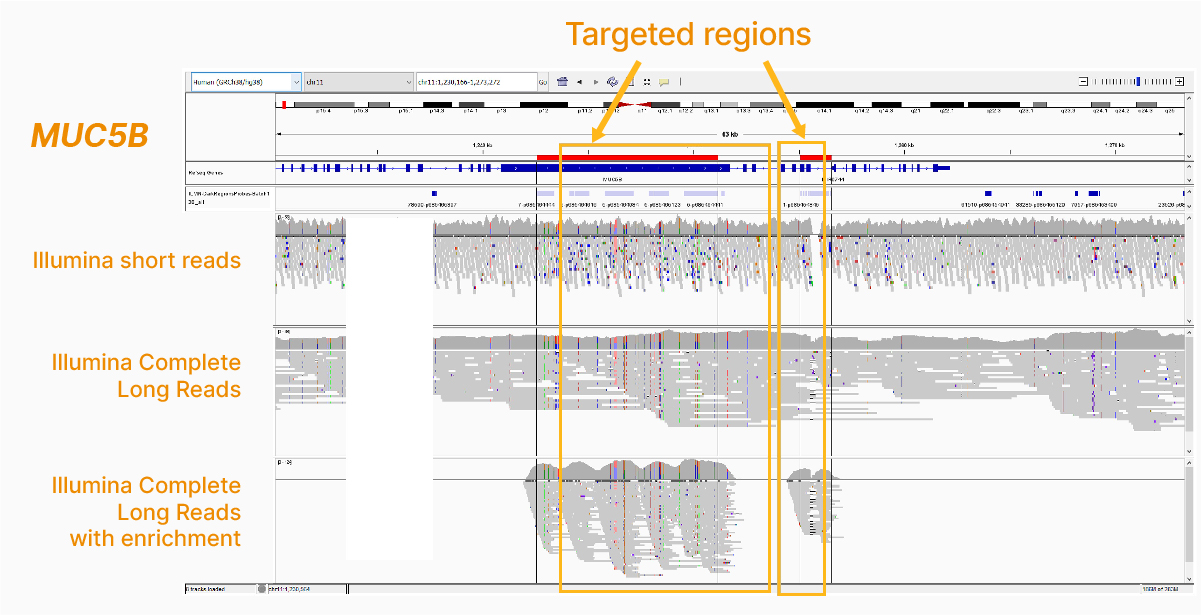This screenshot has height=615, width=1201.
Task: Go forward to next locus
Action: 596,82
